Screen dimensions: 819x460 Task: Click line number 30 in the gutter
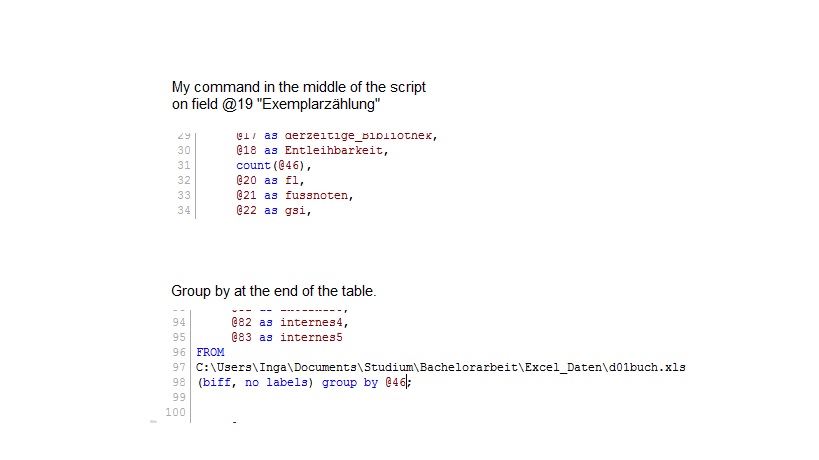[x=183, y=150]
